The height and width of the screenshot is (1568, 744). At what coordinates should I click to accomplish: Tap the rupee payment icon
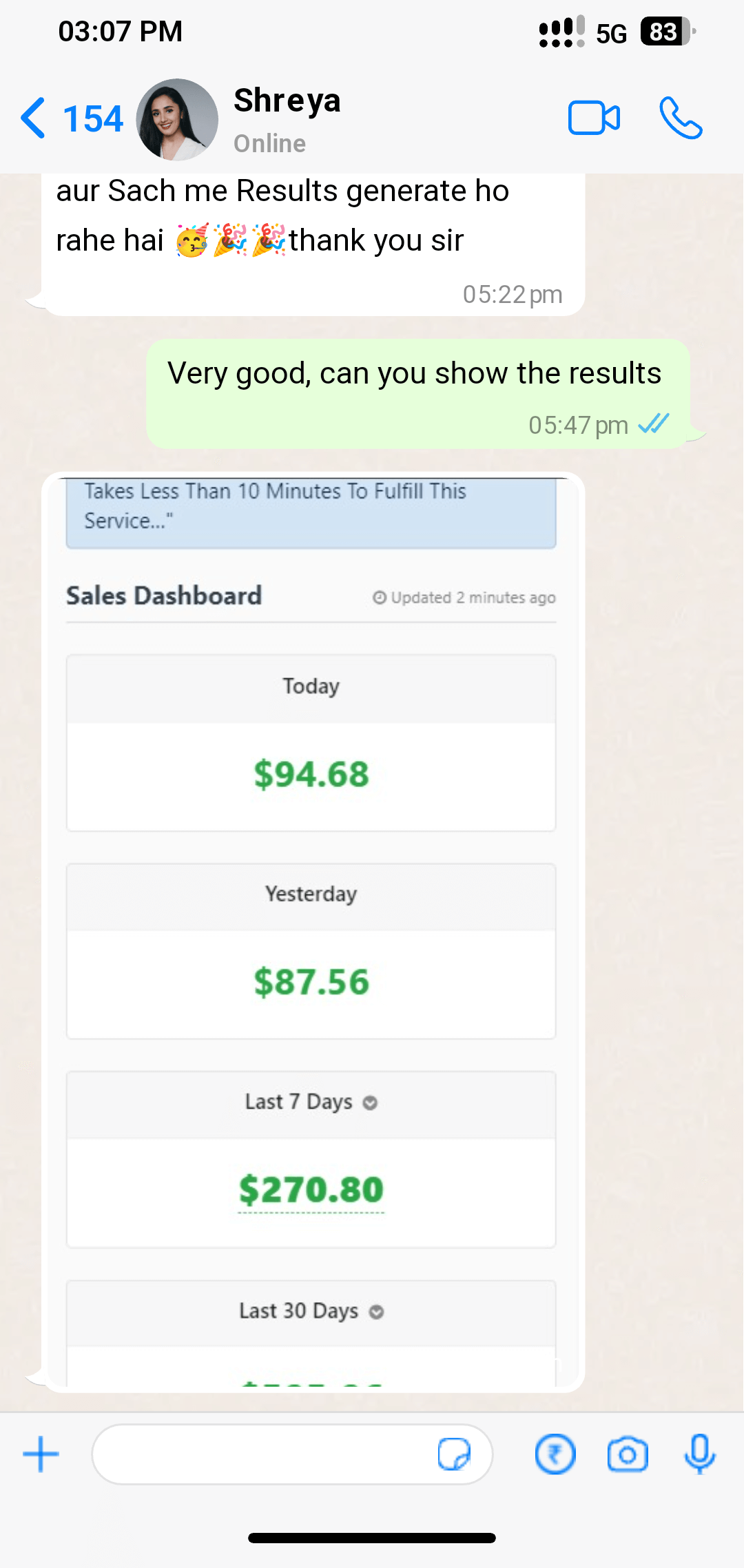(555, 1454)
